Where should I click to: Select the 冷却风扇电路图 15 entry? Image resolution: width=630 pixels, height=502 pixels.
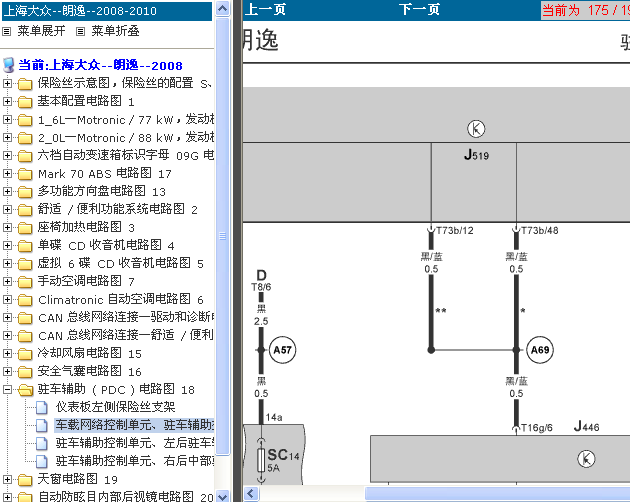click(89, 353)
